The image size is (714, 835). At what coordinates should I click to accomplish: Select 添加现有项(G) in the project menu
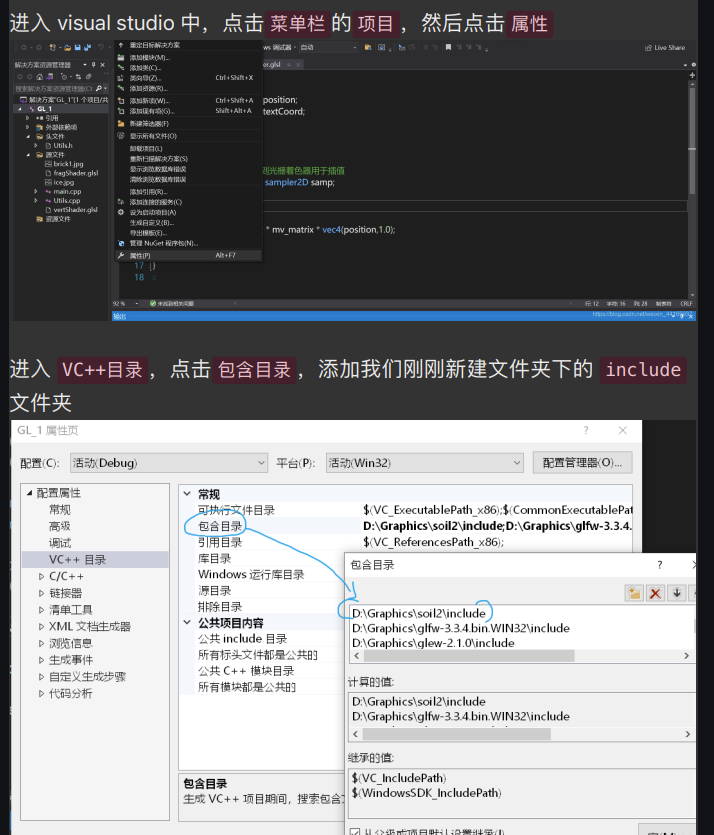(x=188, y=111)
